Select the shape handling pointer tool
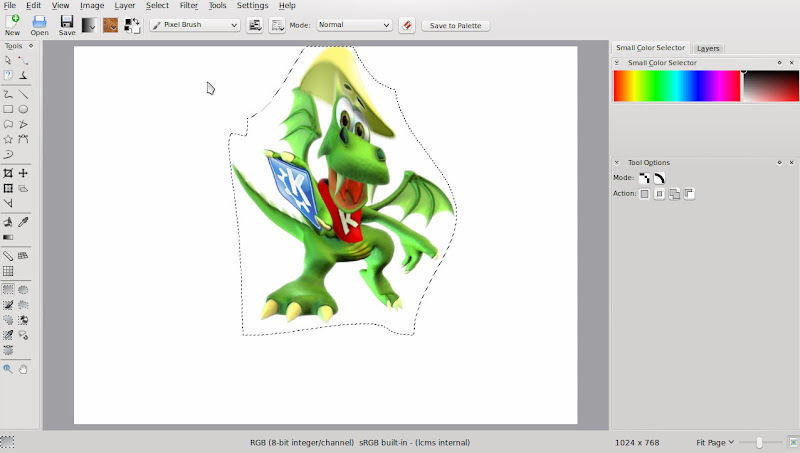 8,60
